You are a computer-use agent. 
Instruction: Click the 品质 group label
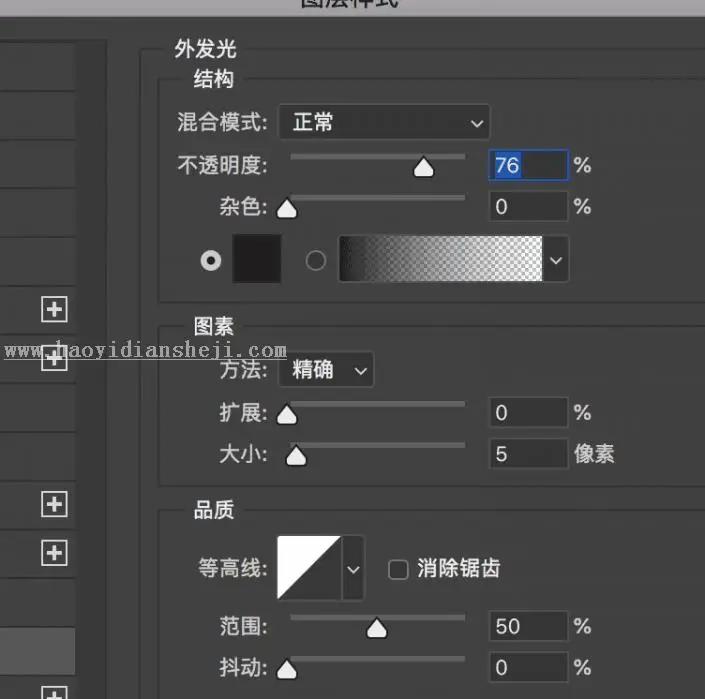214,510
